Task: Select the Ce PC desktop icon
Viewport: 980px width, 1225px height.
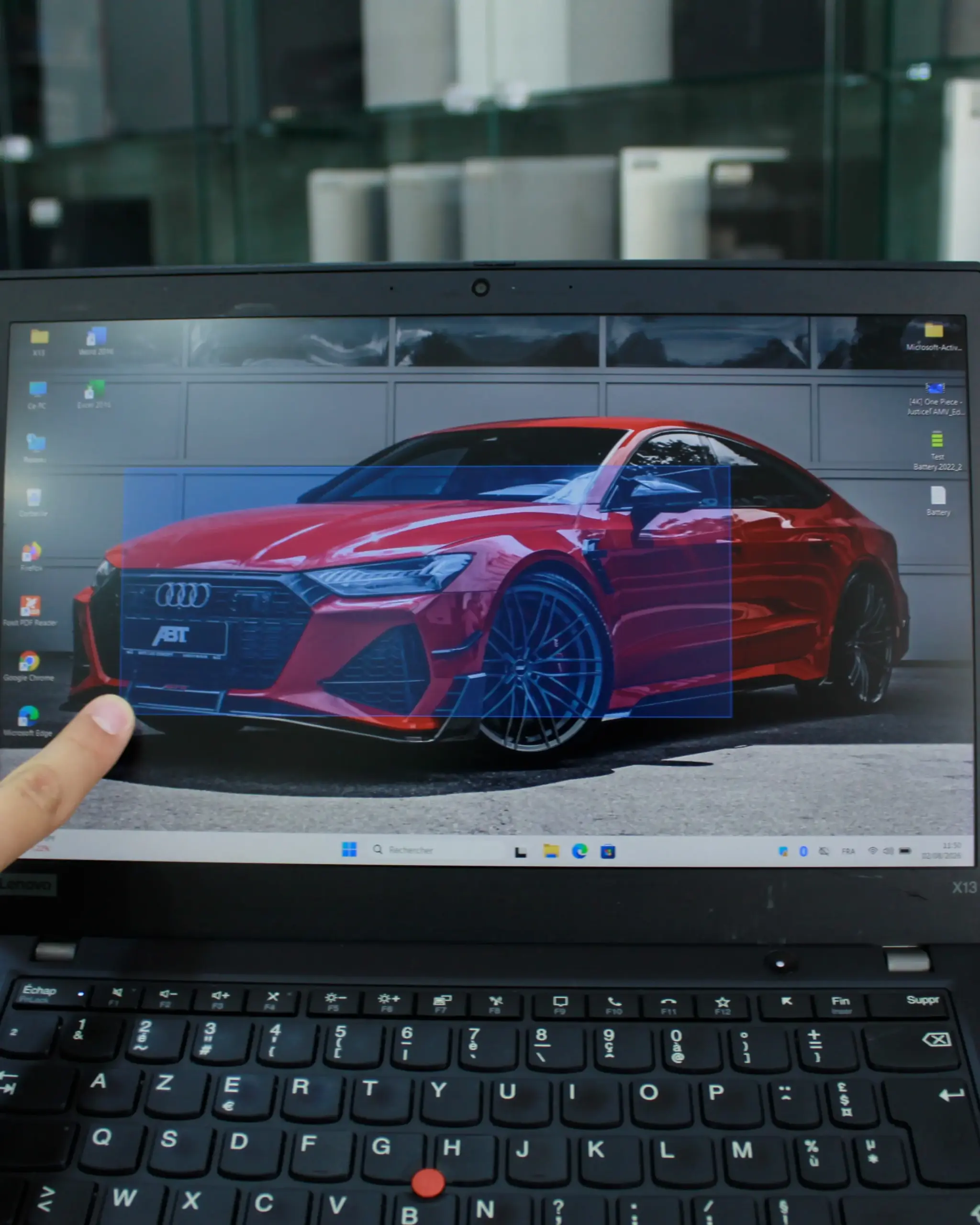Action: coord(37,395)
